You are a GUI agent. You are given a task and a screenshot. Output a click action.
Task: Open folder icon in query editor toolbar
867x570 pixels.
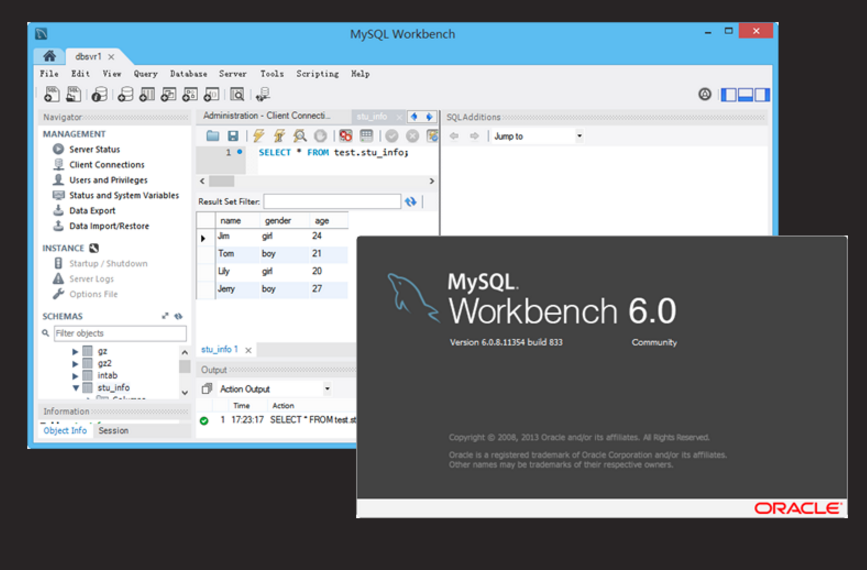coord(212,135)
